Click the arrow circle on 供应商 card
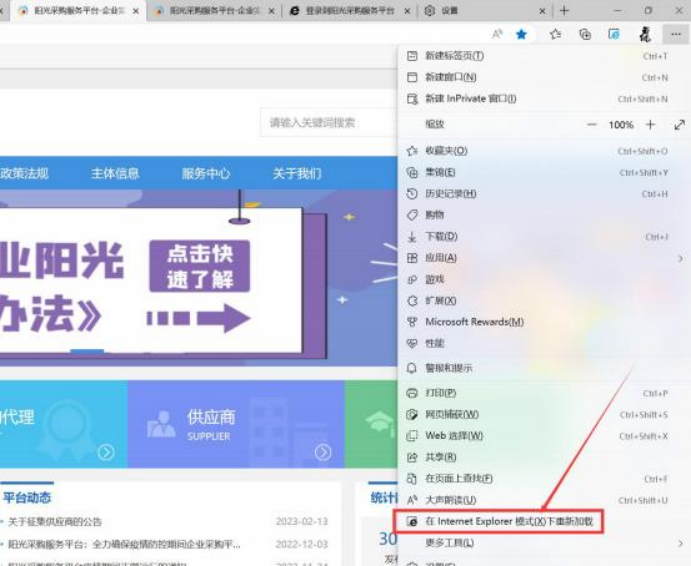 323,452
